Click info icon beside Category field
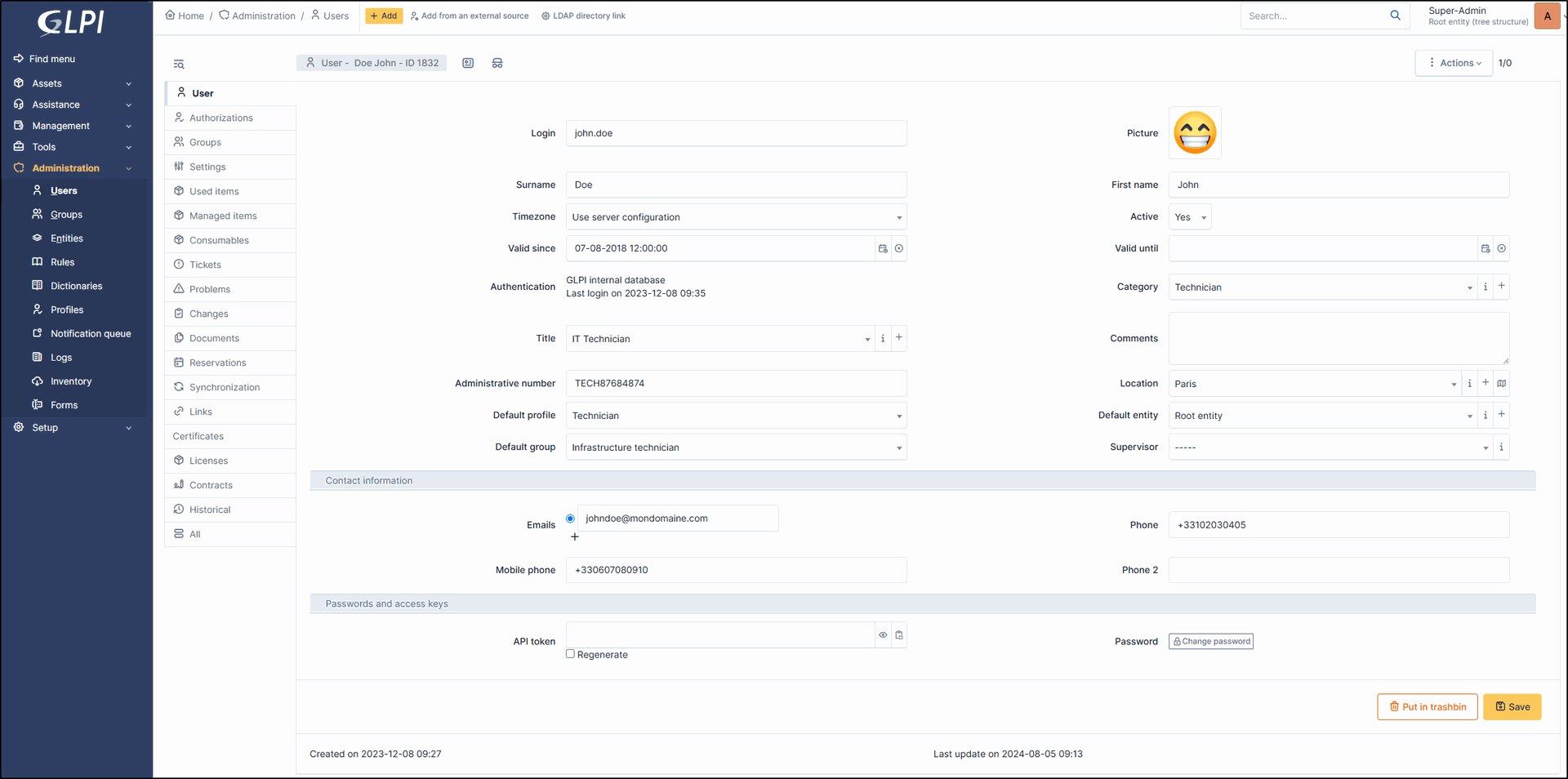This screenshot has height=779, width=1568. [x=1485, y=287]
